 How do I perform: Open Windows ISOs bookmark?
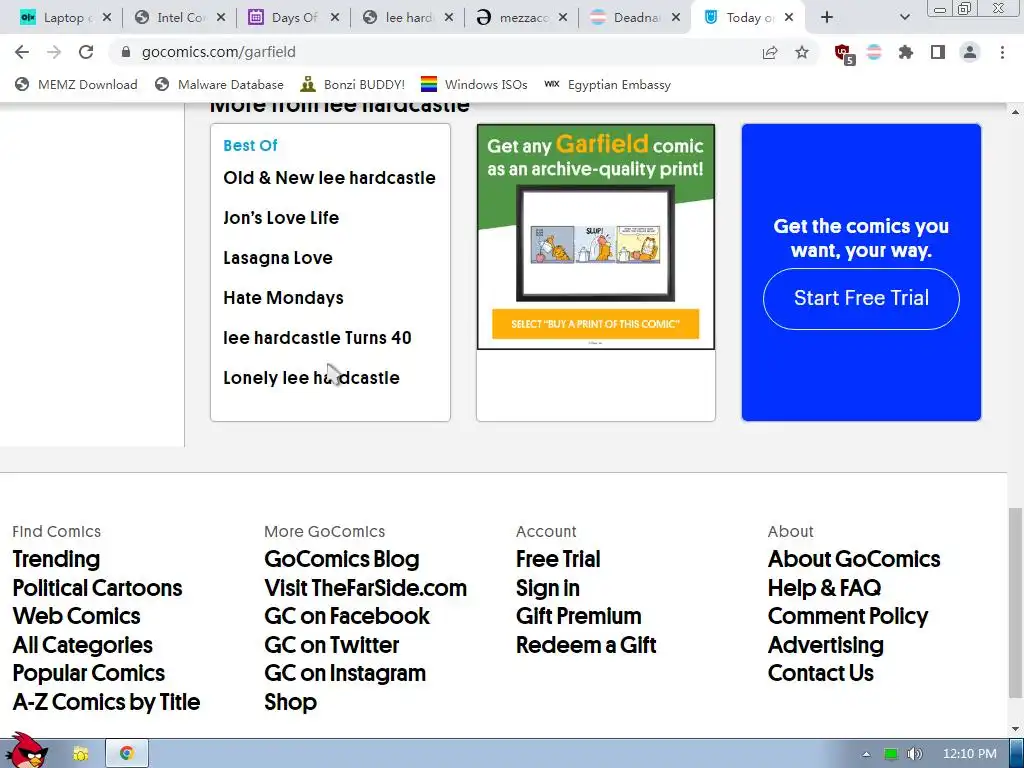(474, 84)
